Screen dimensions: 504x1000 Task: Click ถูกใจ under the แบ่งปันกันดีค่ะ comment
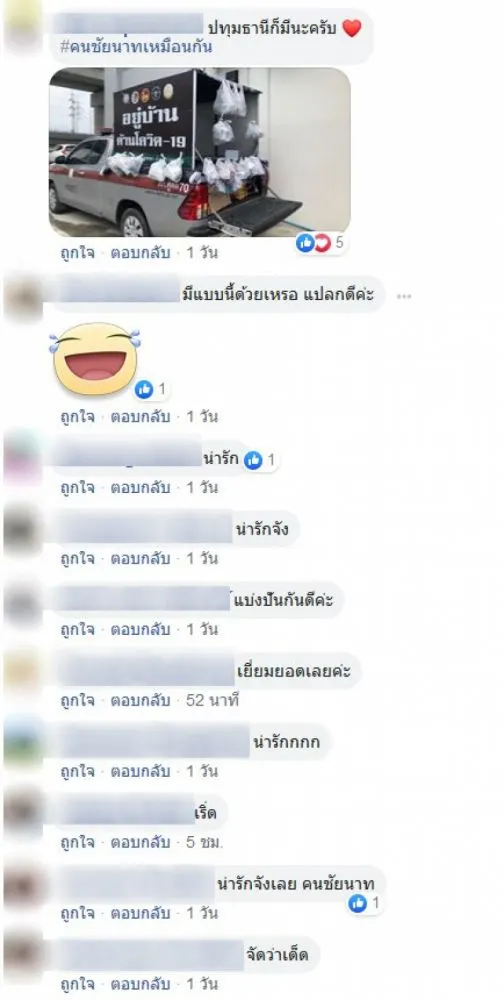77,629
